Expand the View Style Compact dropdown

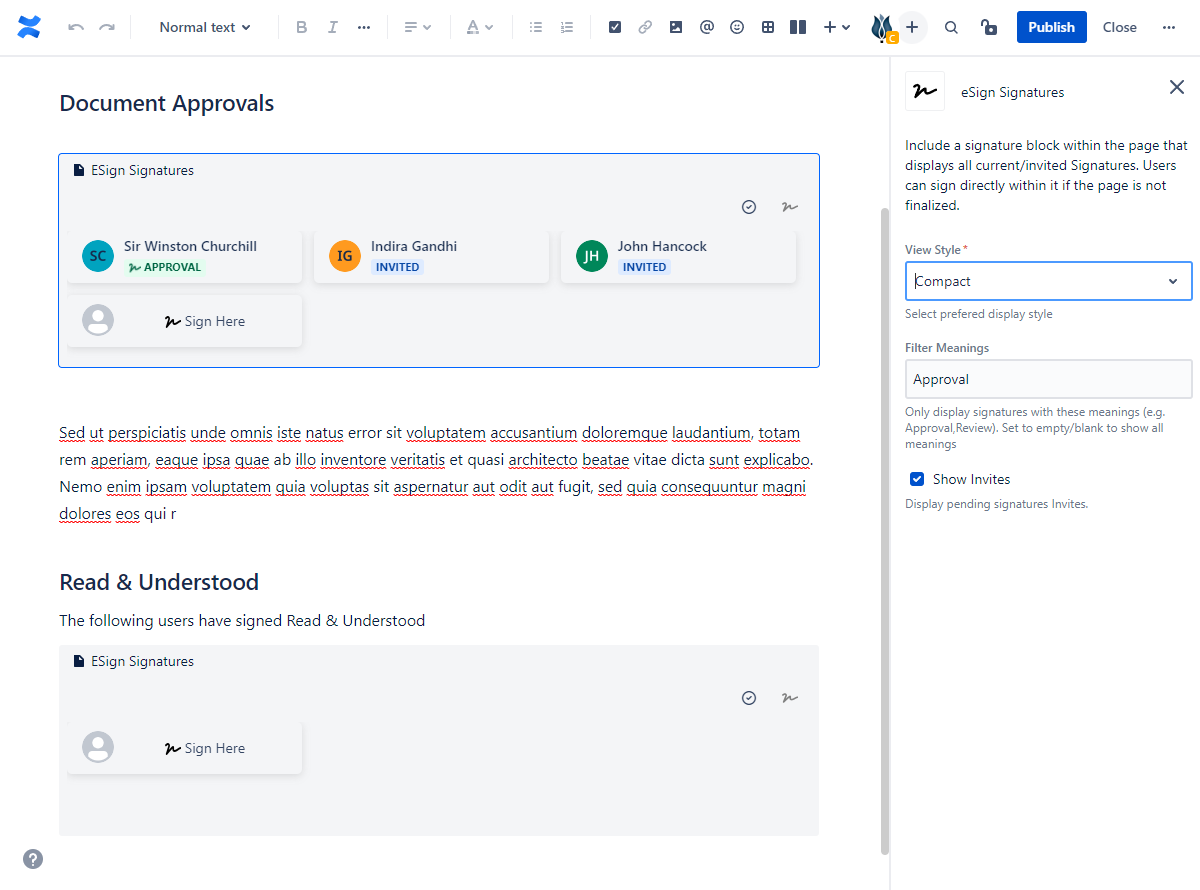pos(1048,281)
